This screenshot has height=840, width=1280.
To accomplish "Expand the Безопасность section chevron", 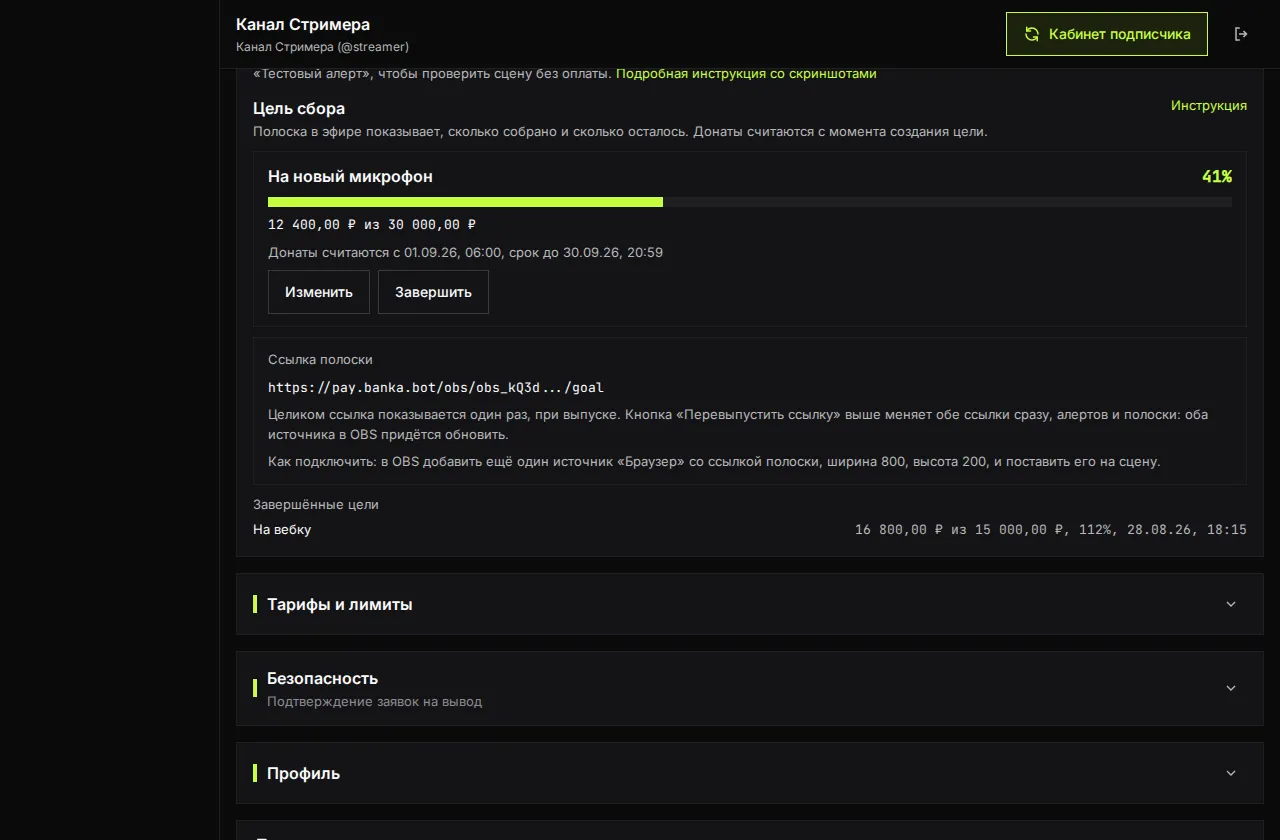I will [x=1231, y=688].
